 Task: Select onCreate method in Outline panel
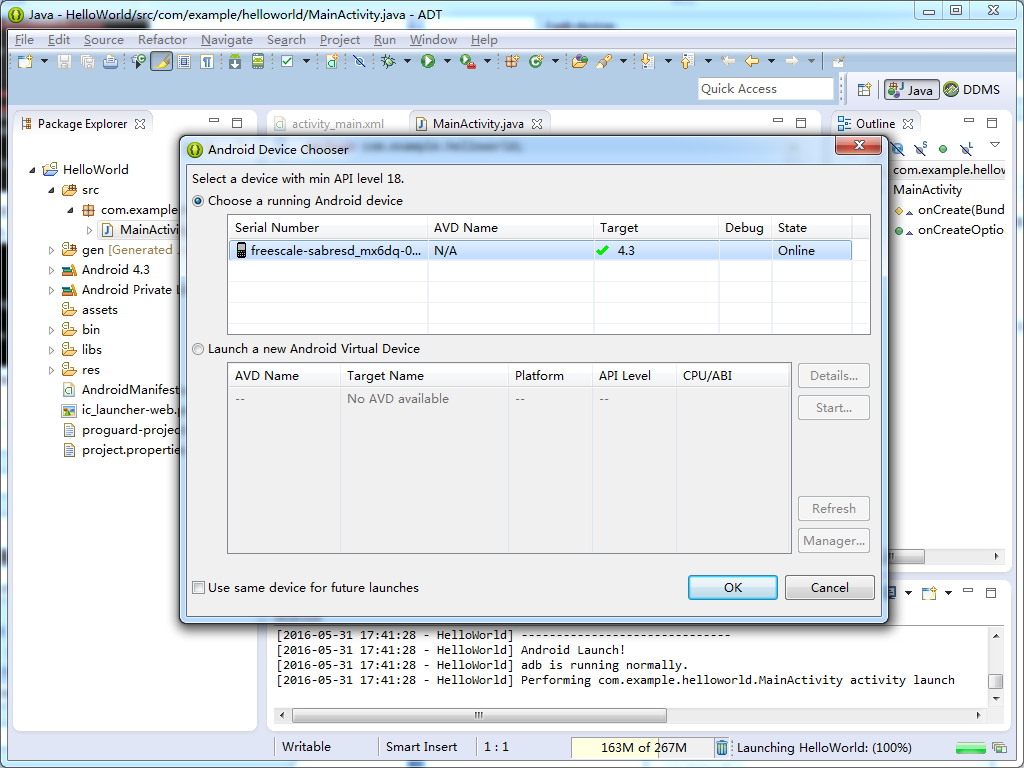point(950,210)
